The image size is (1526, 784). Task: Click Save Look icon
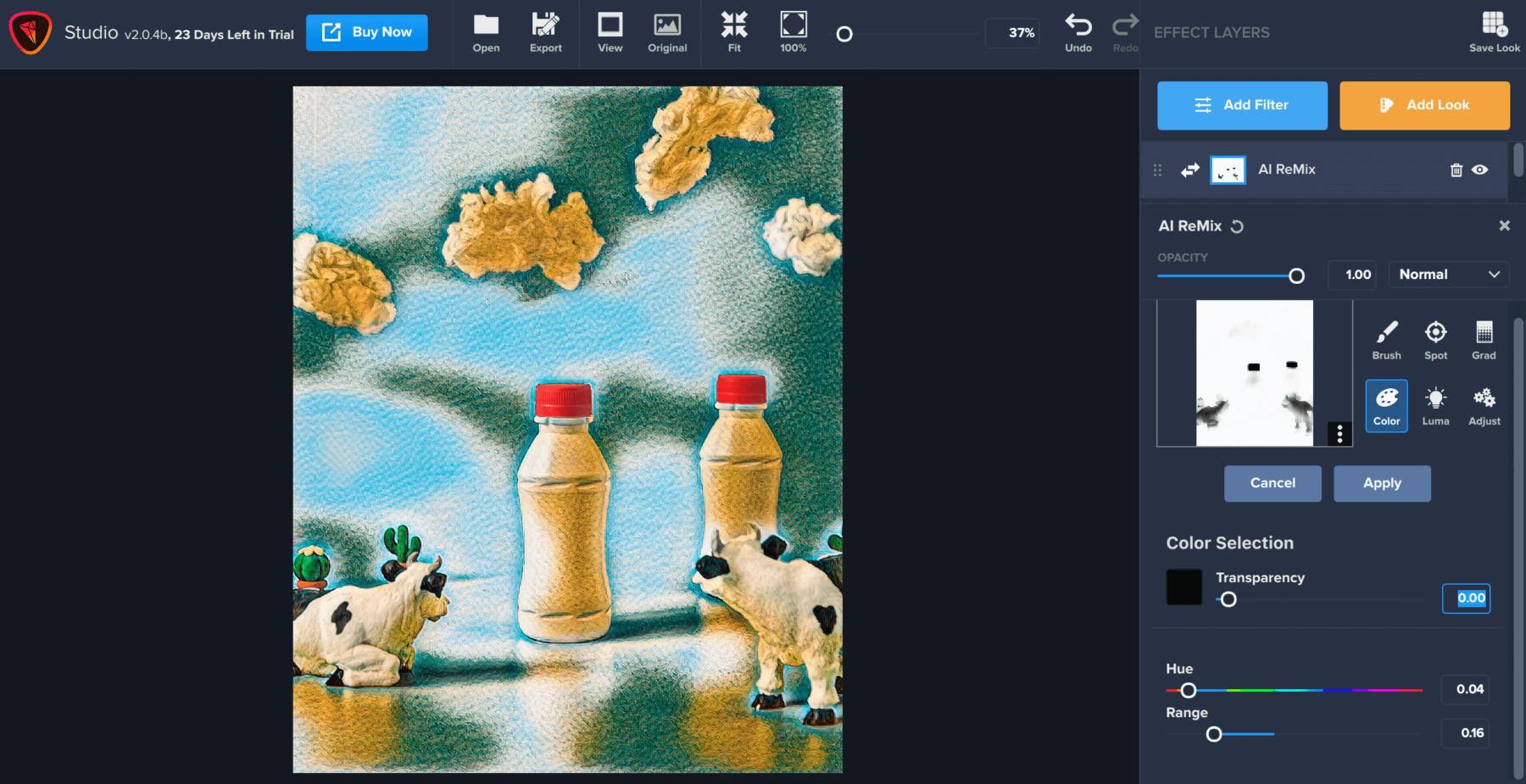(1494, 32)
